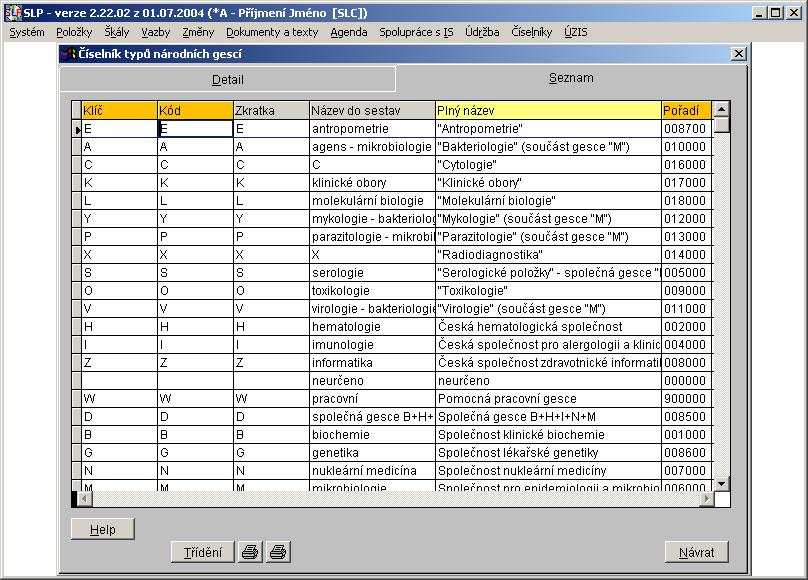Screen dimensions: 808x580
Task: Click the Třídění sort button
Action: click(x=203, y=552)
